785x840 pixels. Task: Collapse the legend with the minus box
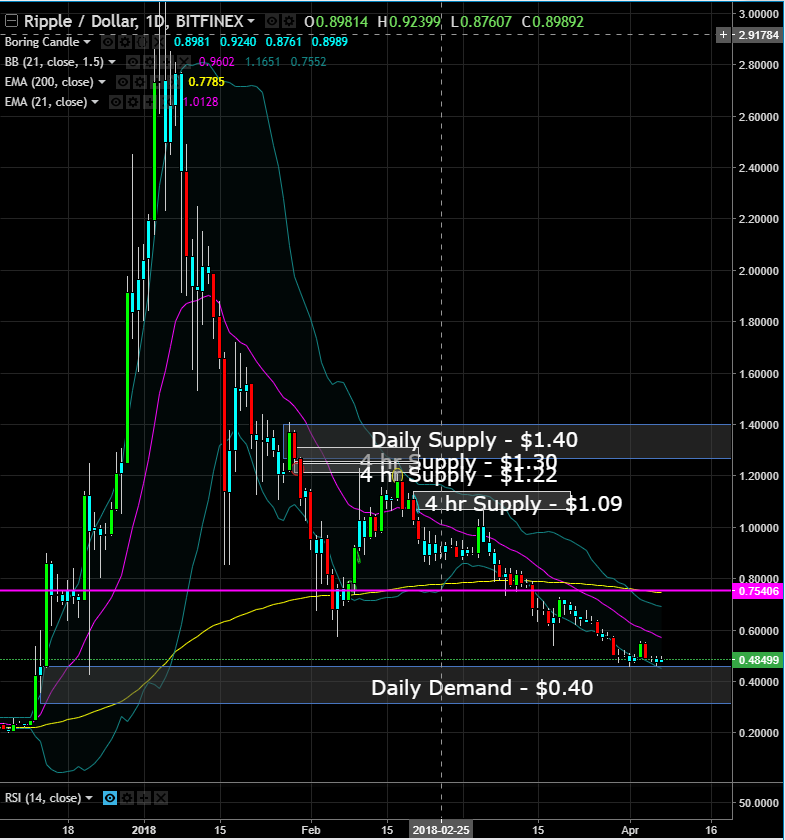(11, 21)
